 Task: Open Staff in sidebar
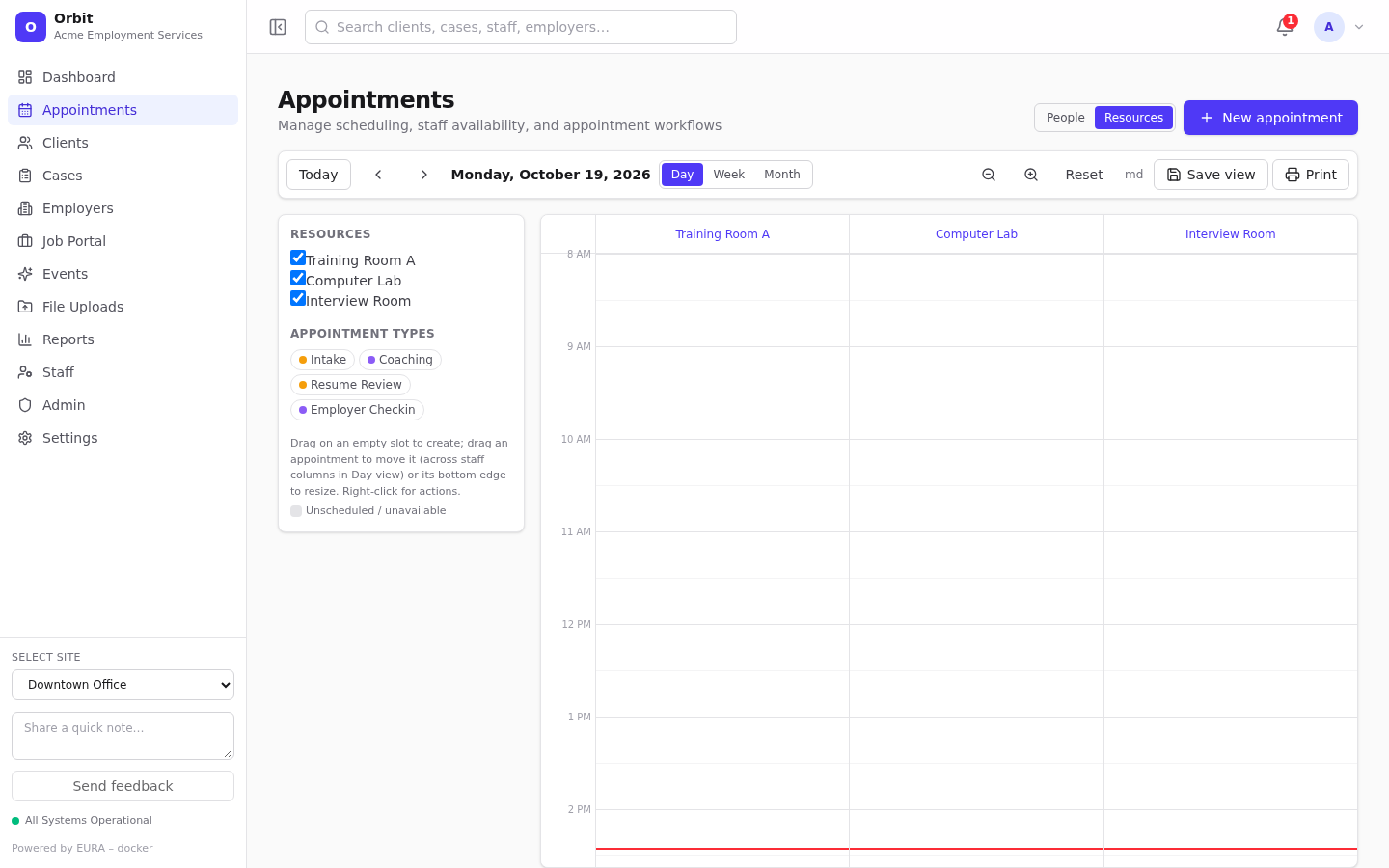coord(123,372)
